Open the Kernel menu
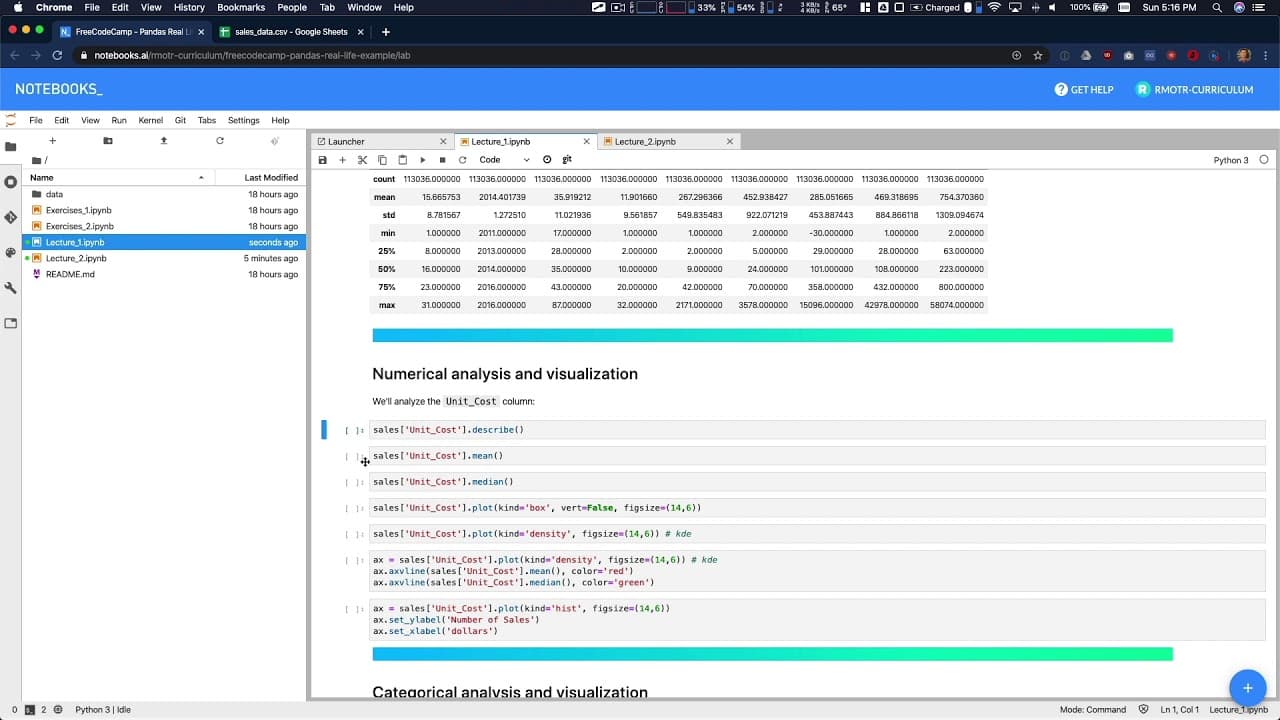This screenshot has height=720, width=1280. [150, 120]
